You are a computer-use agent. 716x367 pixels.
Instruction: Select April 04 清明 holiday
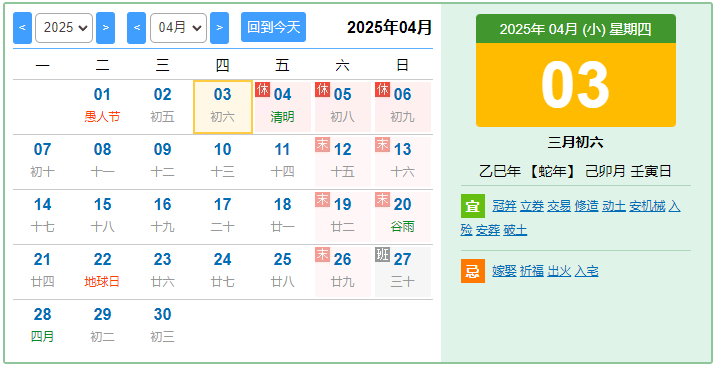(x=283, y=107)
